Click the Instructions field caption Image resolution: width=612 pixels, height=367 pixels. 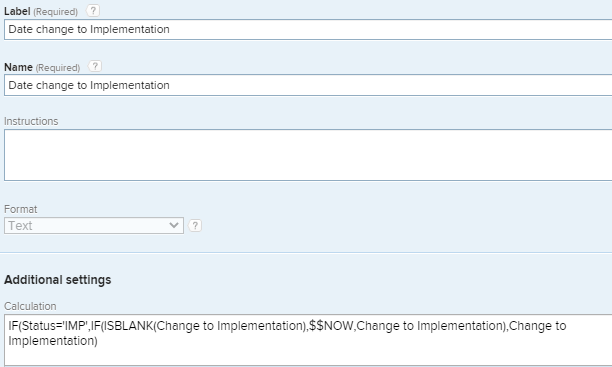pyautogui.click(x=31, y=121)
